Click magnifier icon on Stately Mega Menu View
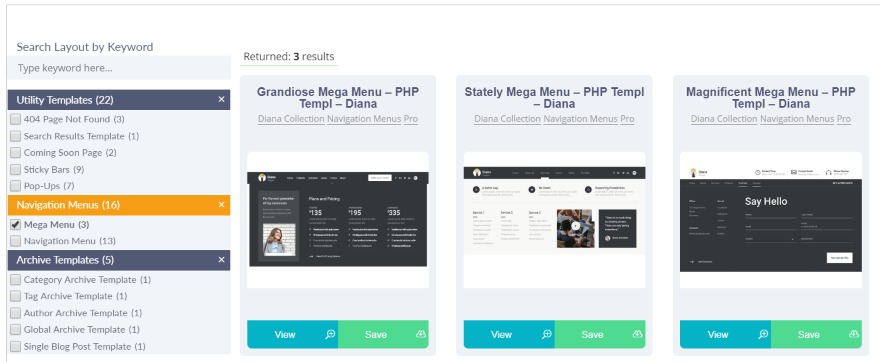This screenshot has width=880, height=362. pyautogui.click(x=547, y=334)
